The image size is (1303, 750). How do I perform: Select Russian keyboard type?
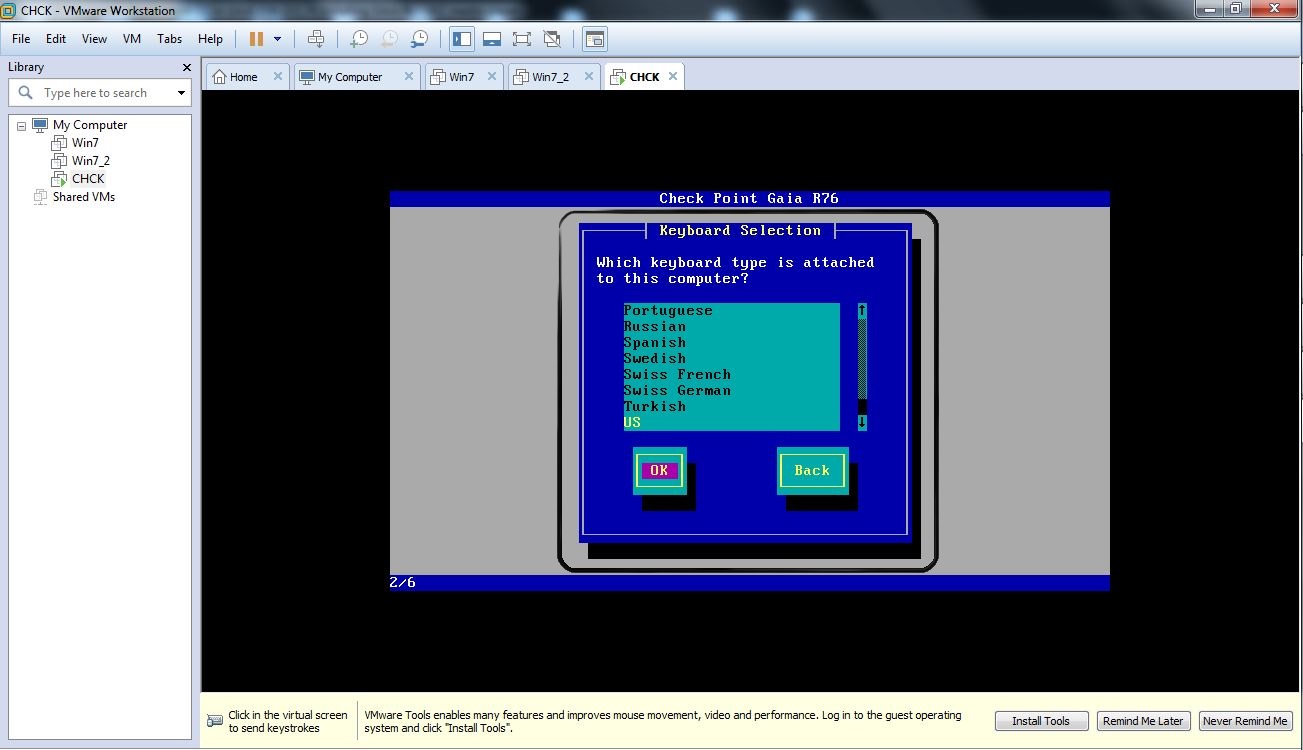(732, 327)
